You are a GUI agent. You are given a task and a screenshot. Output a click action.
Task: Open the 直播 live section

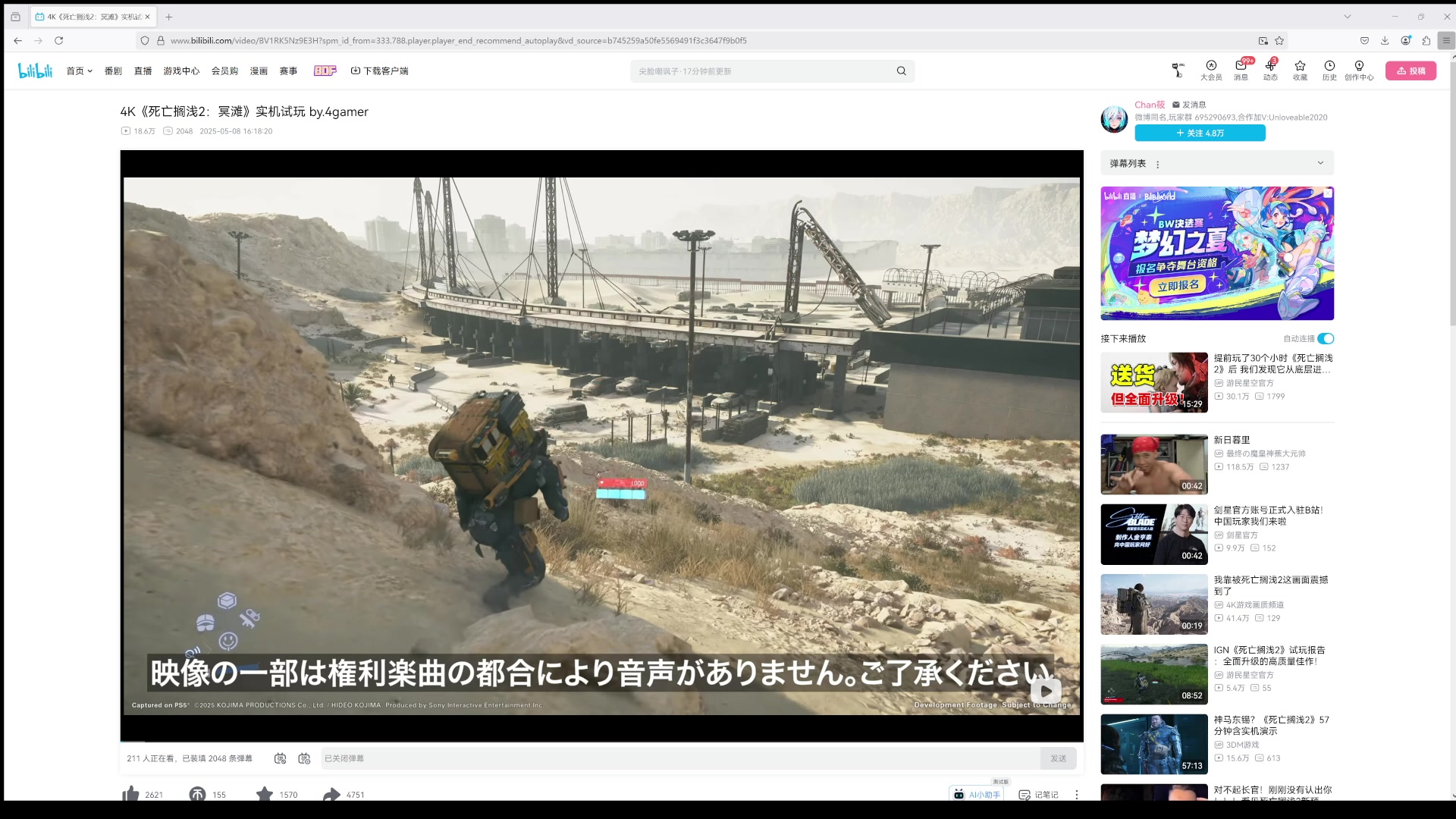143,71
